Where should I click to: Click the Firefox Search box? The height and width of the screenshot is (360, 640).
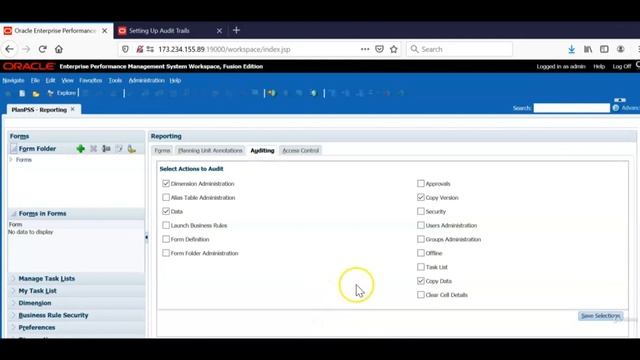point(460,49)
